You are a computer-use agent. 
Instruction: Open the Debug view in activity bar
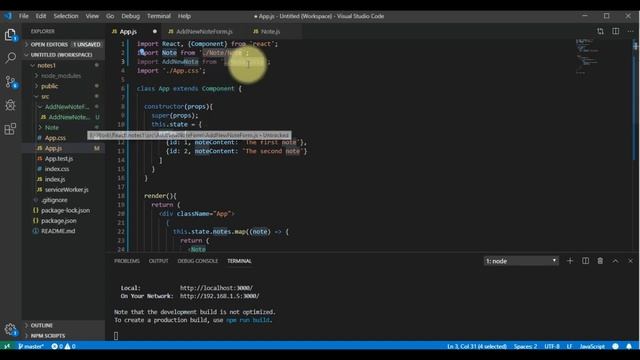10,105
